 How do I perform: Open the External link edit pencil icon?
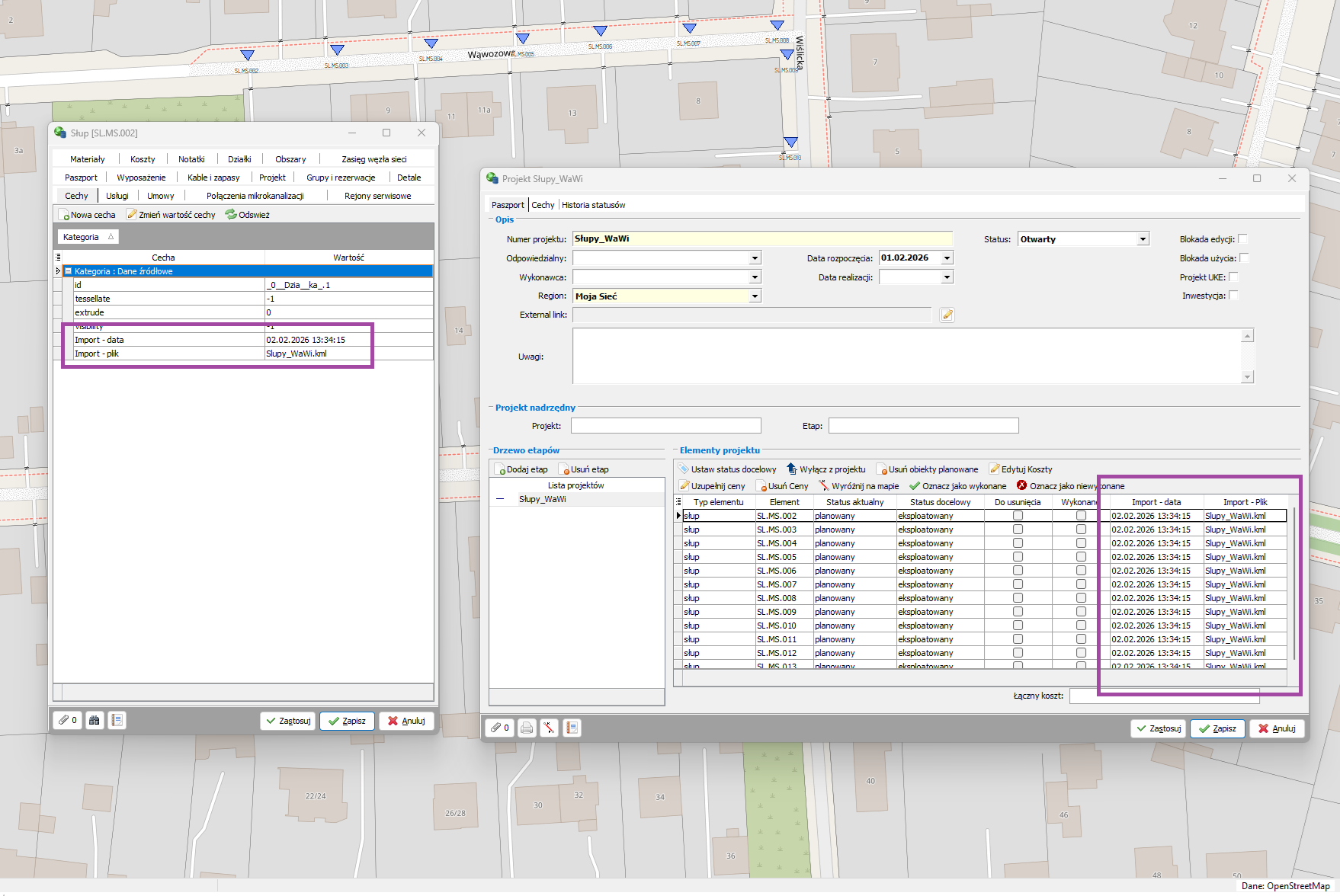pyautogui.click(x=947, y=315)
